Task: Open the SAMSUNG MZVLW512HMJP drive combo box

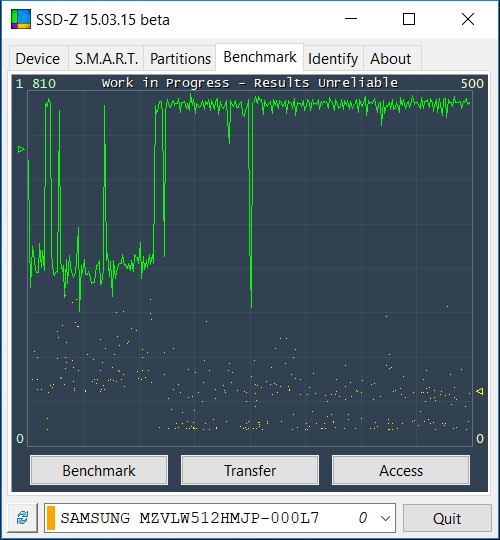Action: click(220, 518)
